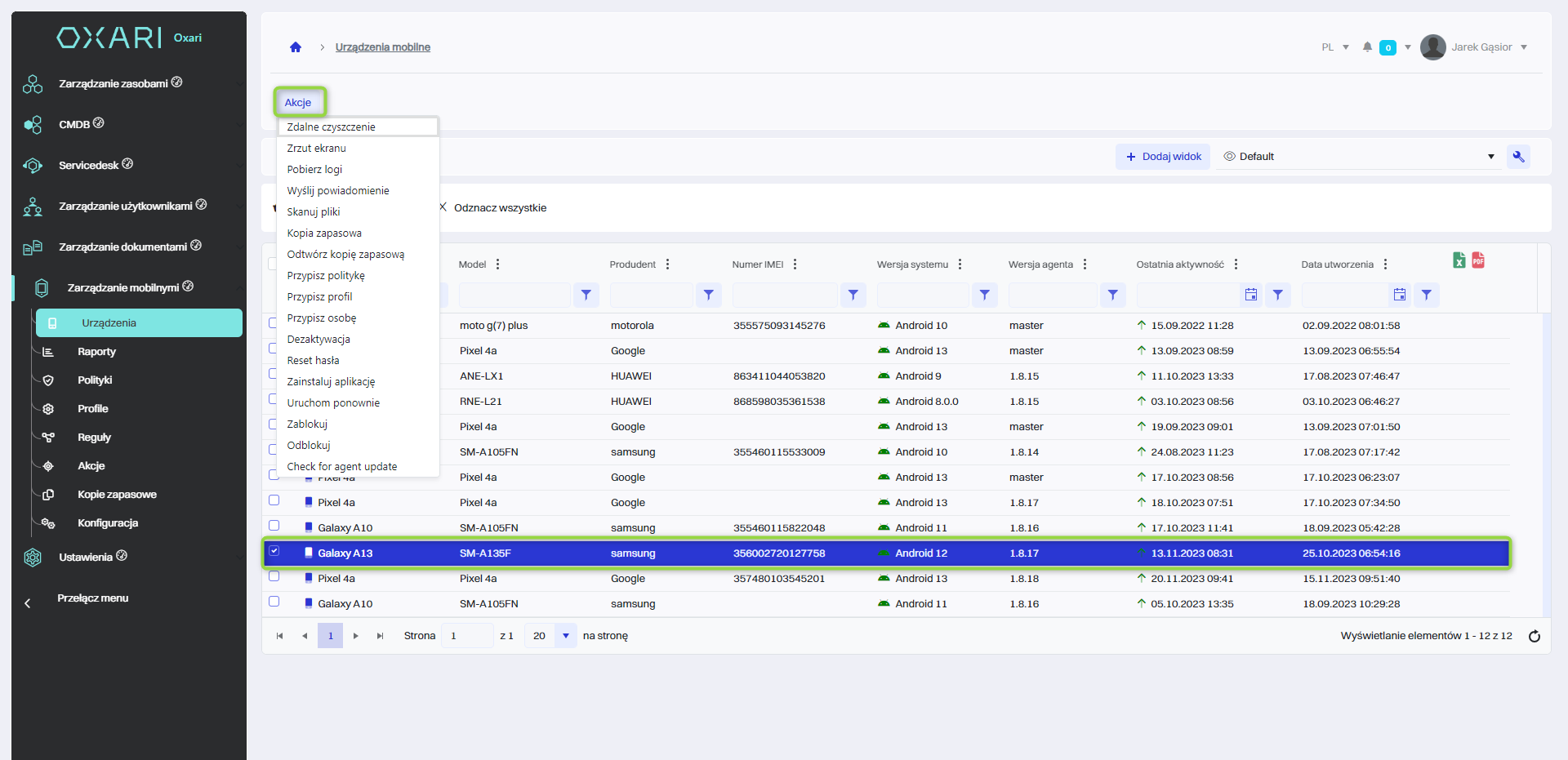The height and width of the screenshot is (760, 1568).
Task: Click the Numer IMEI filter input field
Action: [x=784, y=295]
